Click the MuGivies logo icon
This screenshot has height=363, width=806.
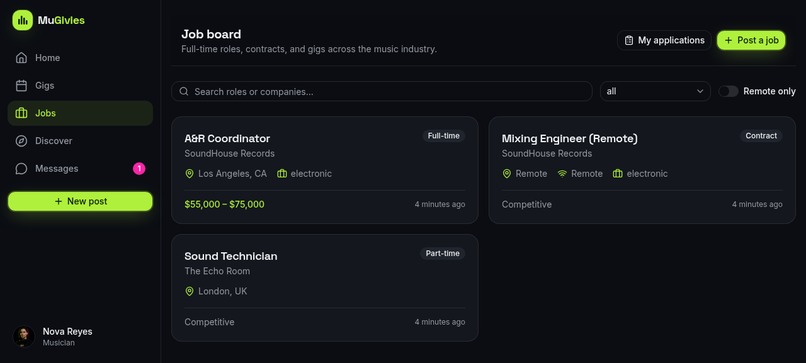click(23, 21)
